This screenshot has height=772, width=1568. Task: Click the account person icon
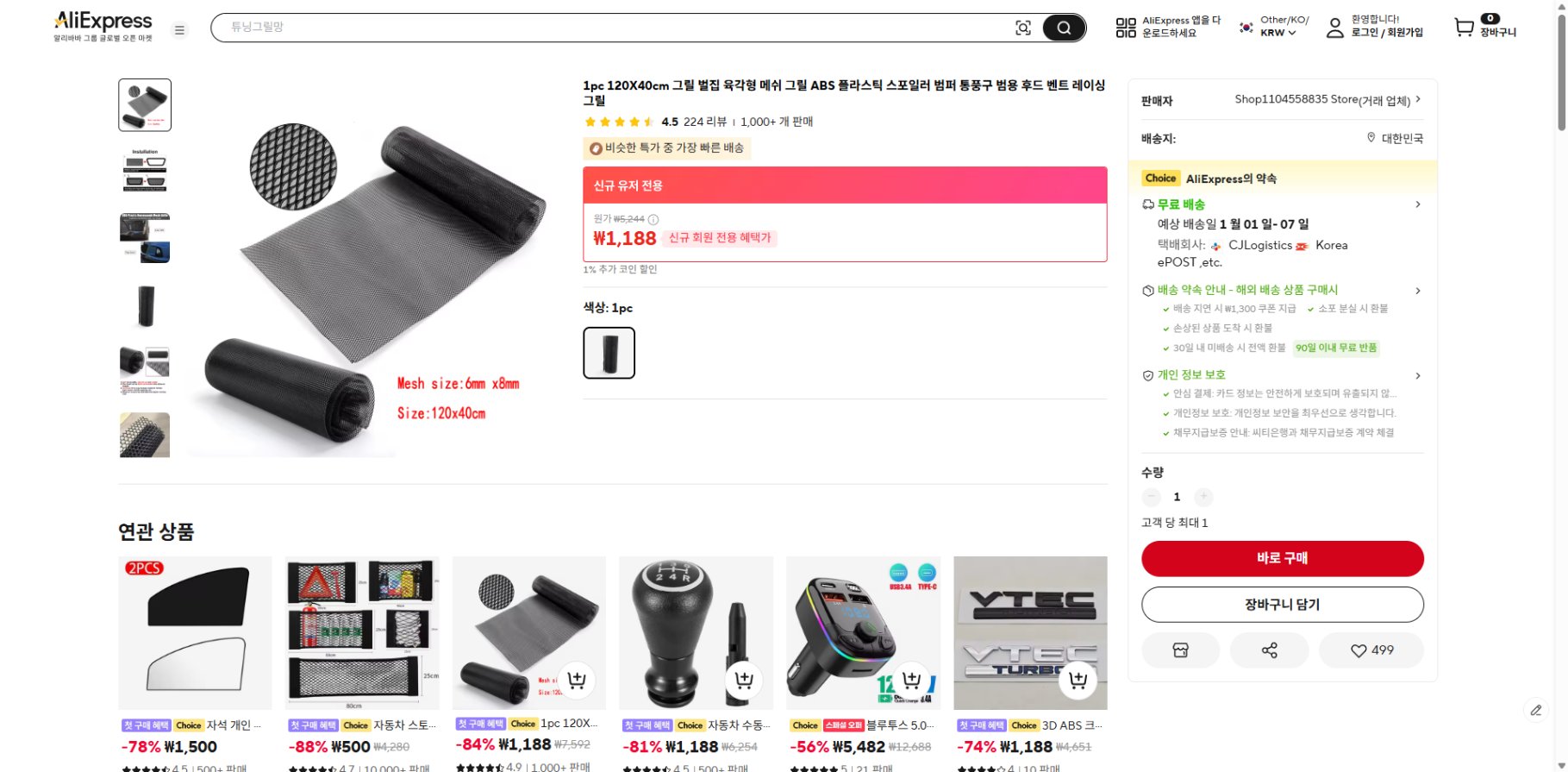click(1334, 28)
